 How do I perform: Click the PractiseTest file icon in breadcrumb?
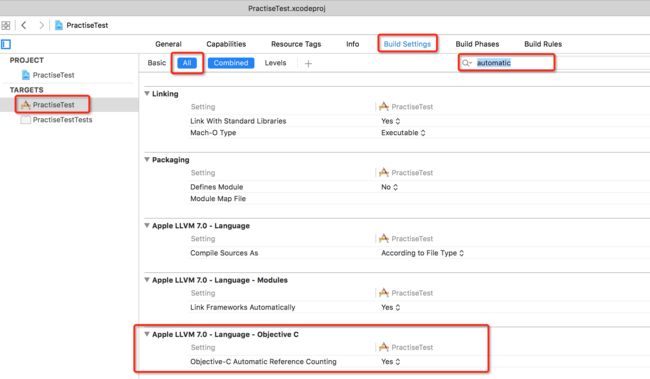[59, 25]
